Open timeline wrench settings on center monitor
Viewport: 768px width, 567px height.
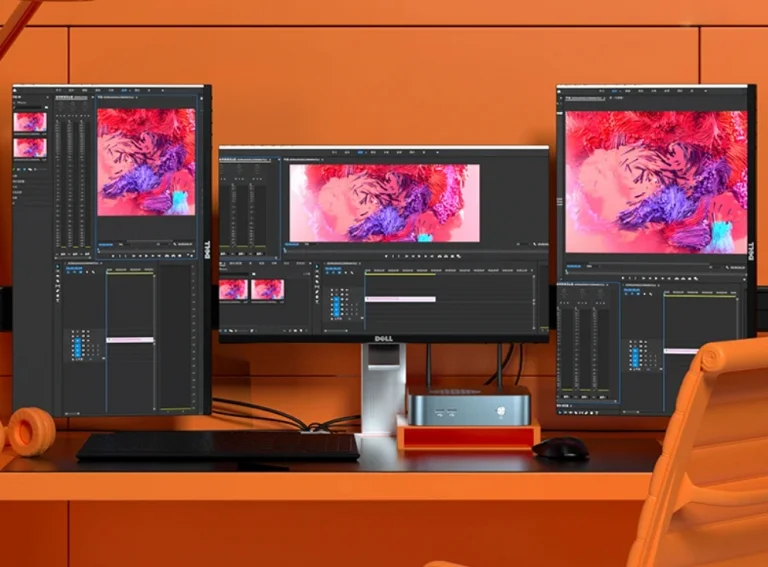point(352,273)
